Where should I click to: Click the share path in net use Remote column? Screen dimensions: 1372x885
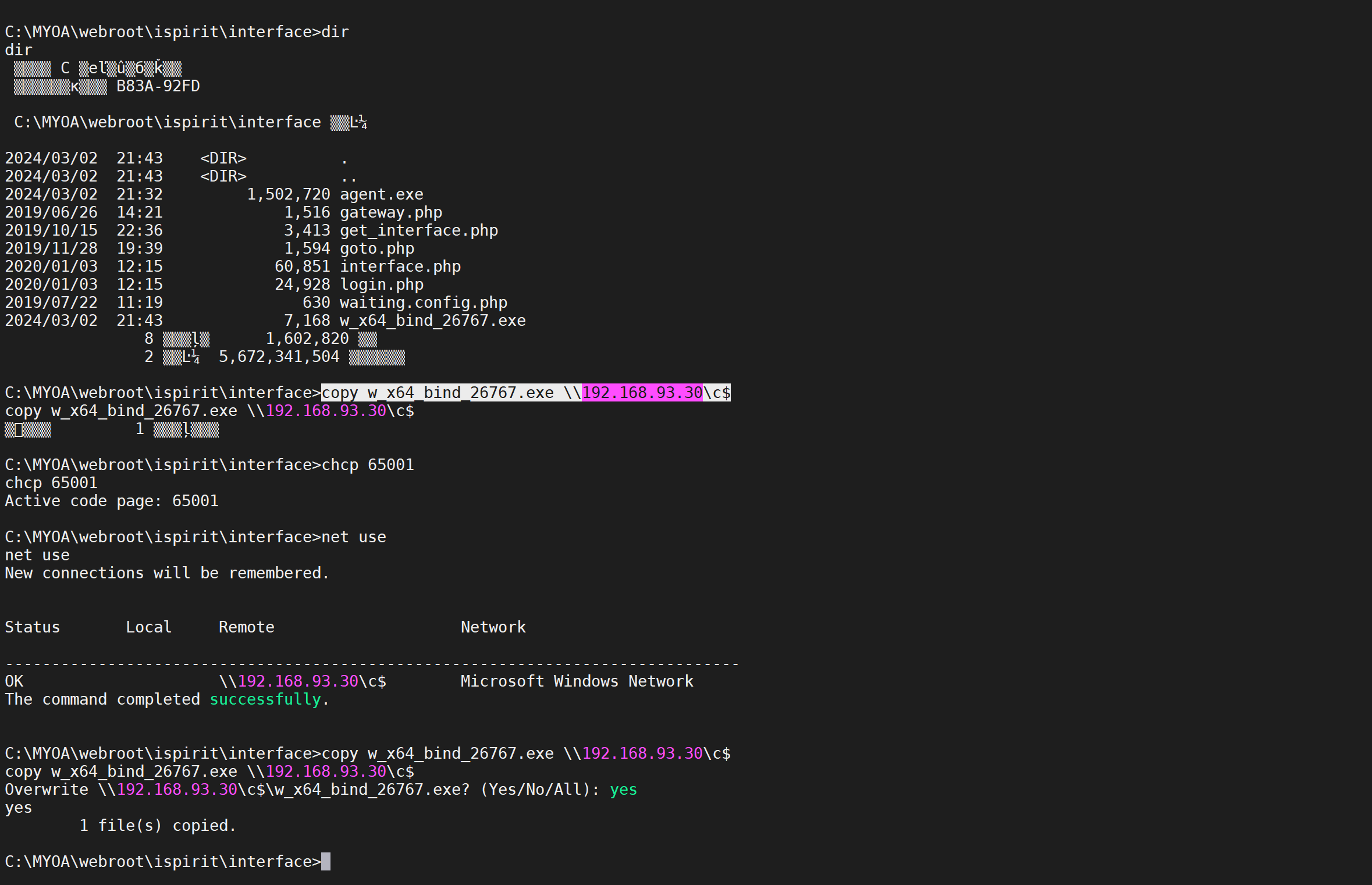pyautogui.click(x=302, y=681)
